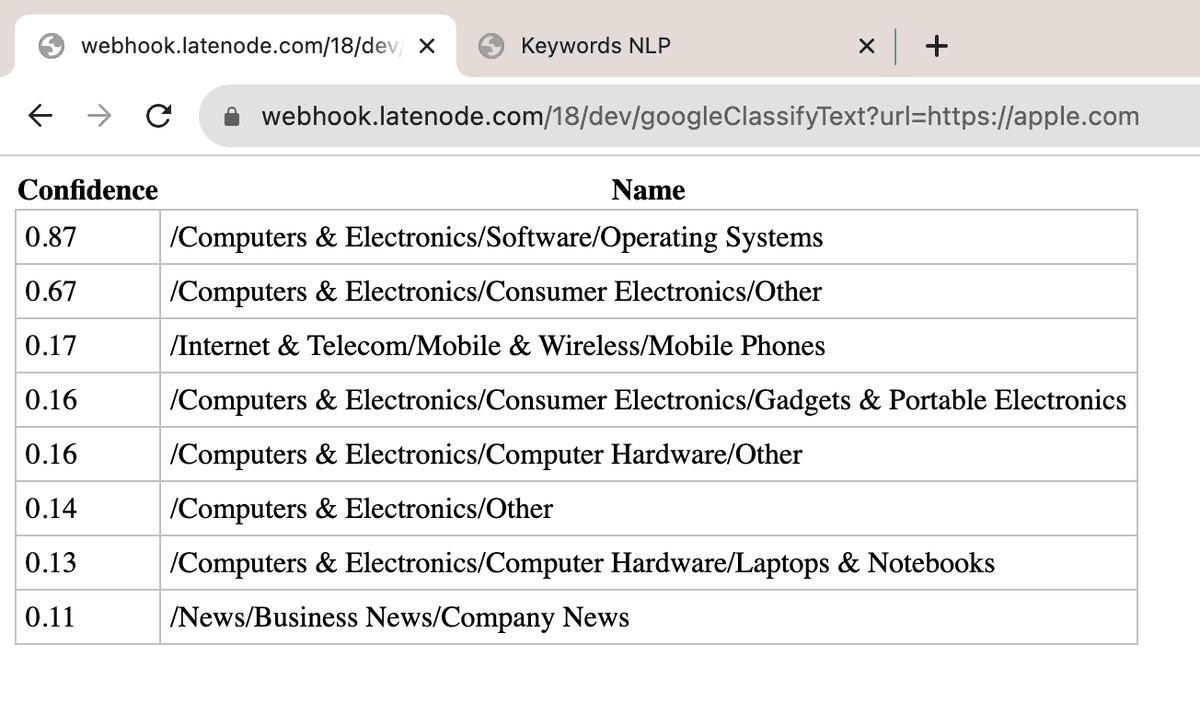Viewport: 1200px width, 712px height.
Task: Open a new tab with plus button
Action: 936,46
